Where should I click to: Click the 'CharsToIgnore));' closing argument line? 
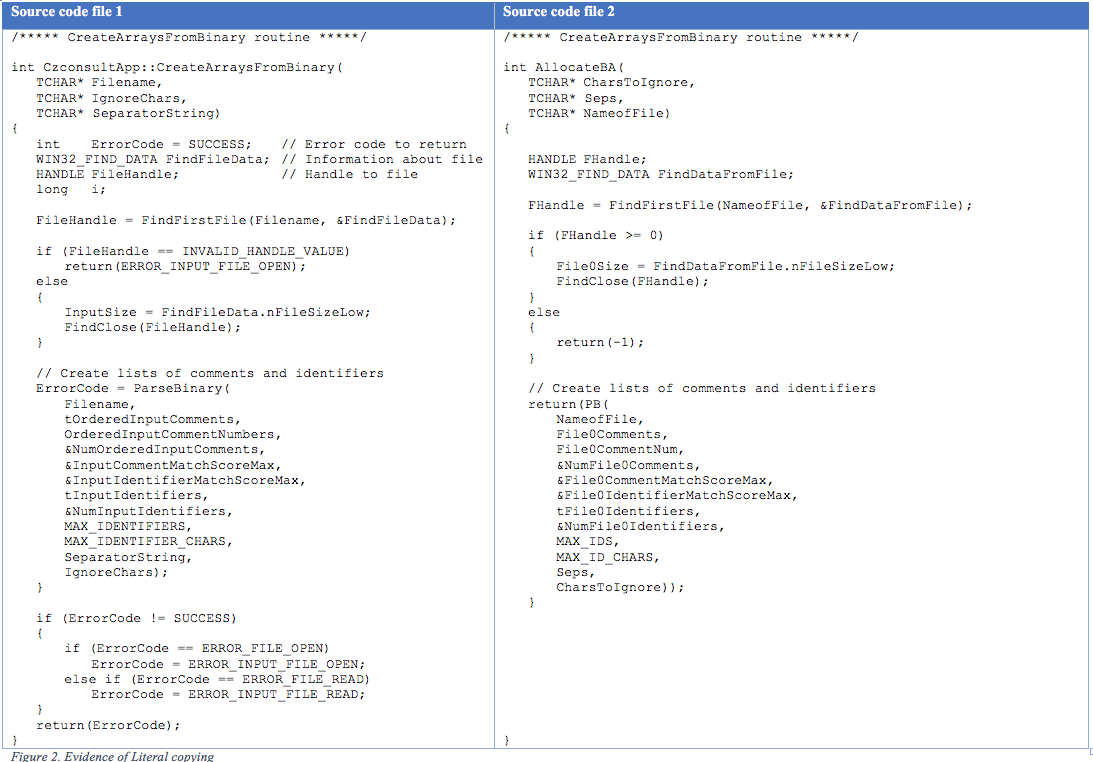[x=620, y=587]
